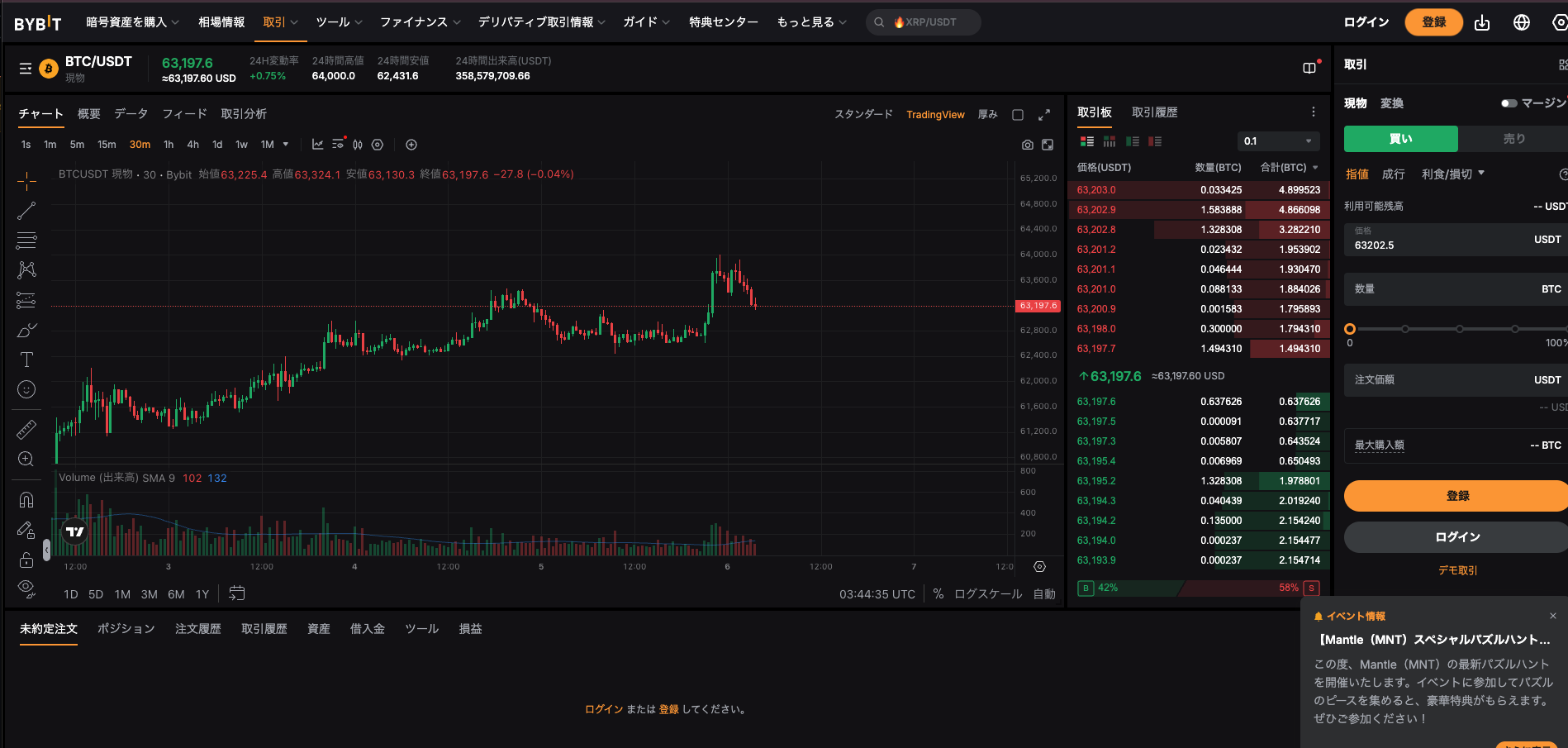Open the language globe icon
The width and height of the screenshot is (1568, 748).
tap(1522, 22)
